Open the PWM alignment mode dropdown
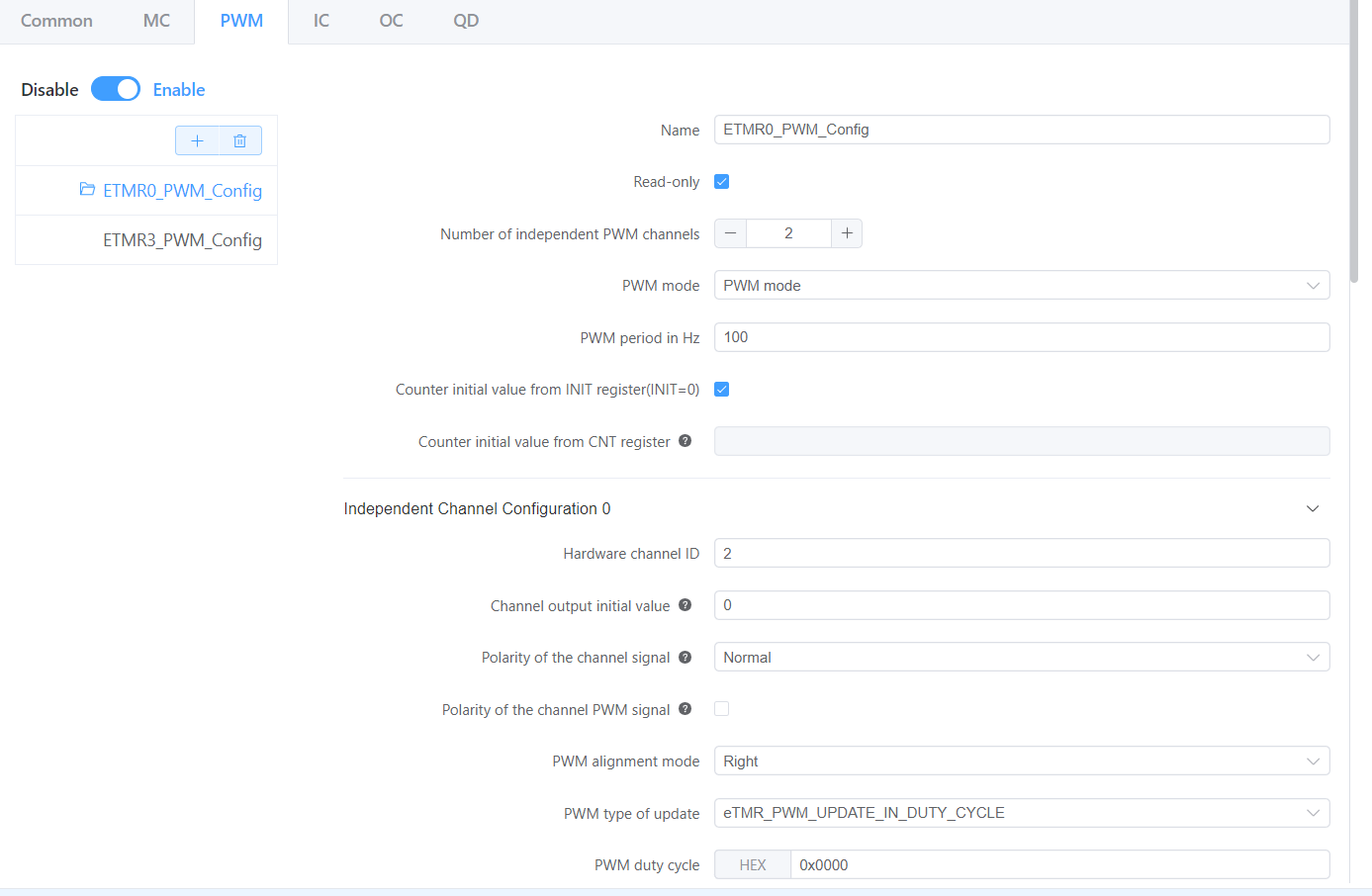The height and width of the screenshot is (896, 1372). click(1021, 762)
